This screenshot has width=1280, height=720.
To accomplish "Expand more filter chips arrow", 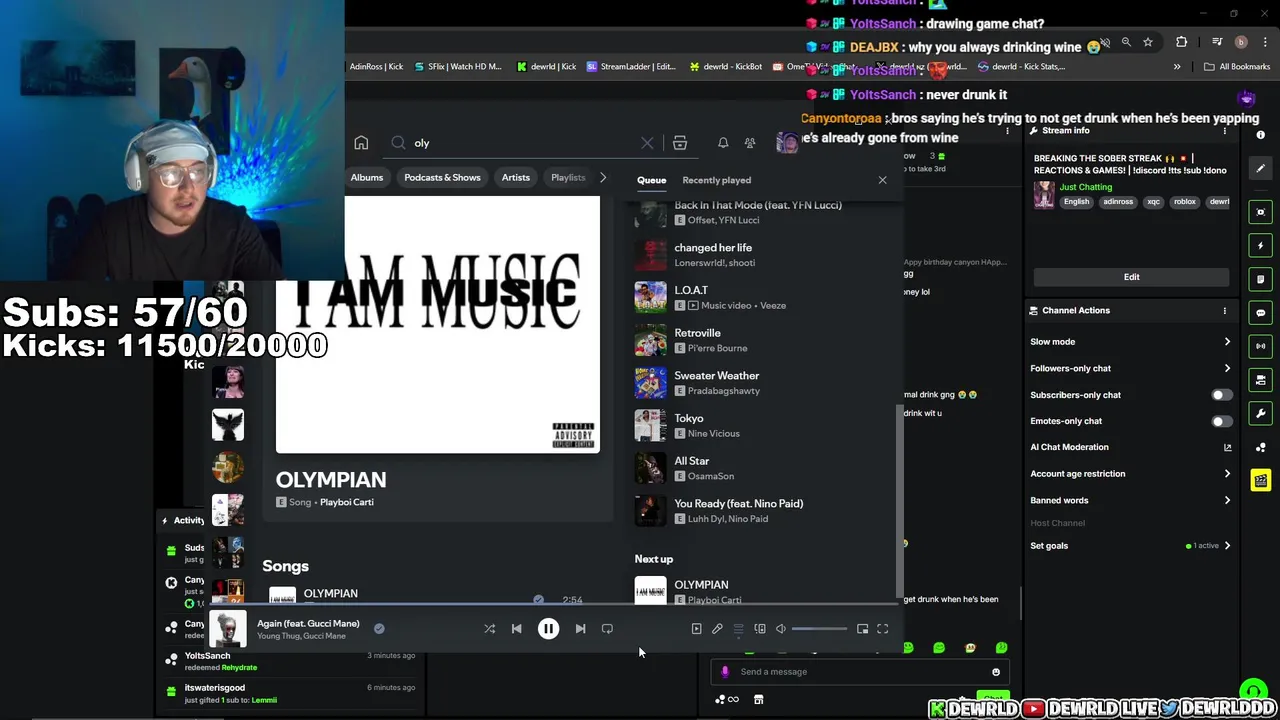I will [602, 177].
